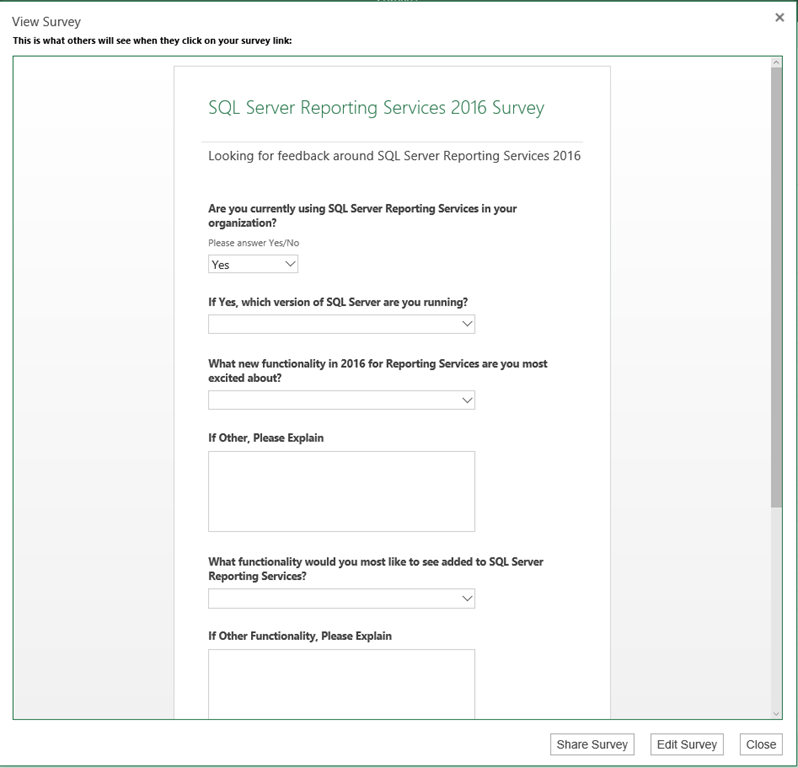The image size is (798, 768).
Task: Click the If Yes, which version question label
Action: (x=338, y=302)
